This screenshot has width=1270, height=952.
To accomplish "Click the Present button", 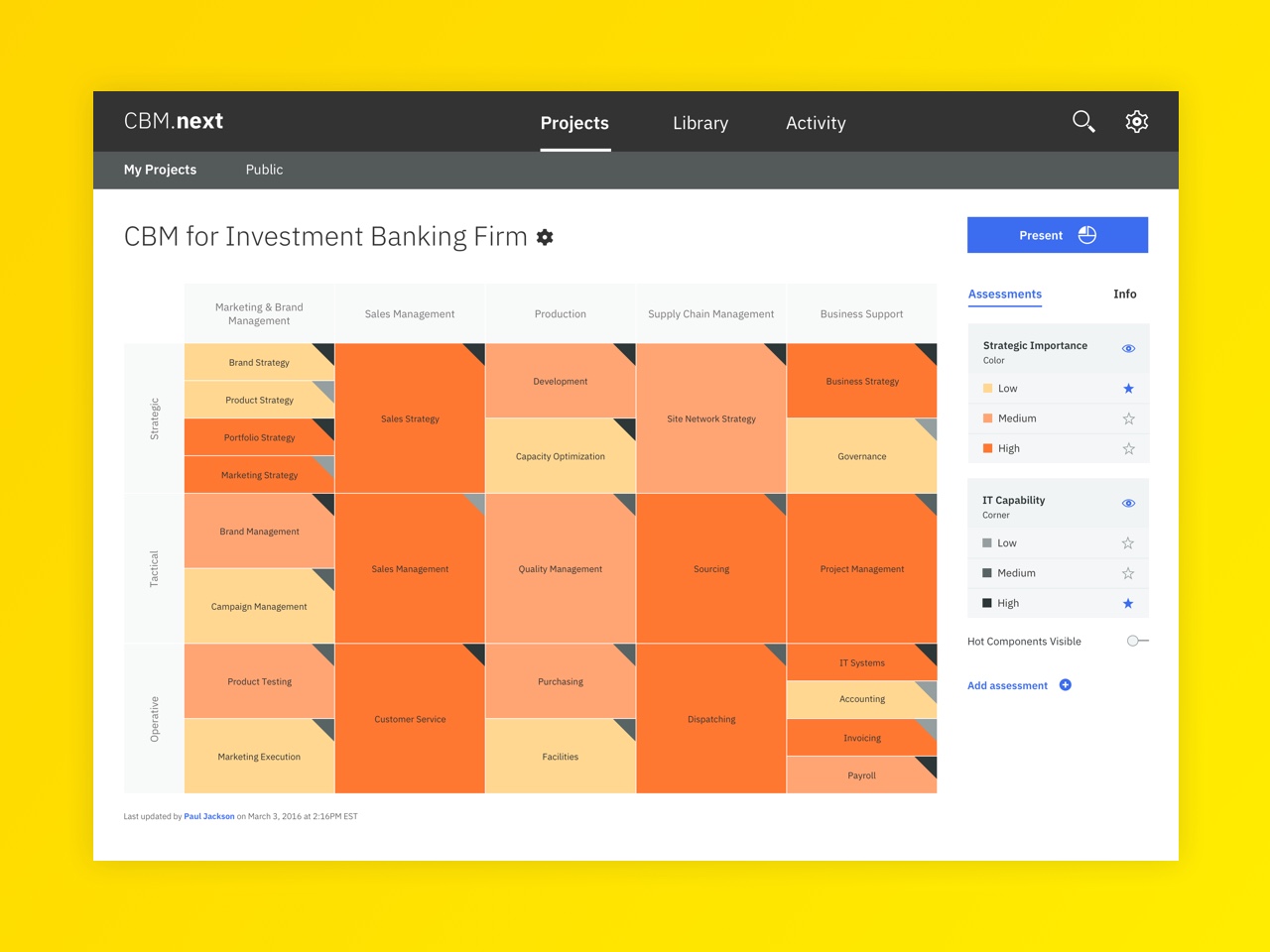I will pos(1057,235).
